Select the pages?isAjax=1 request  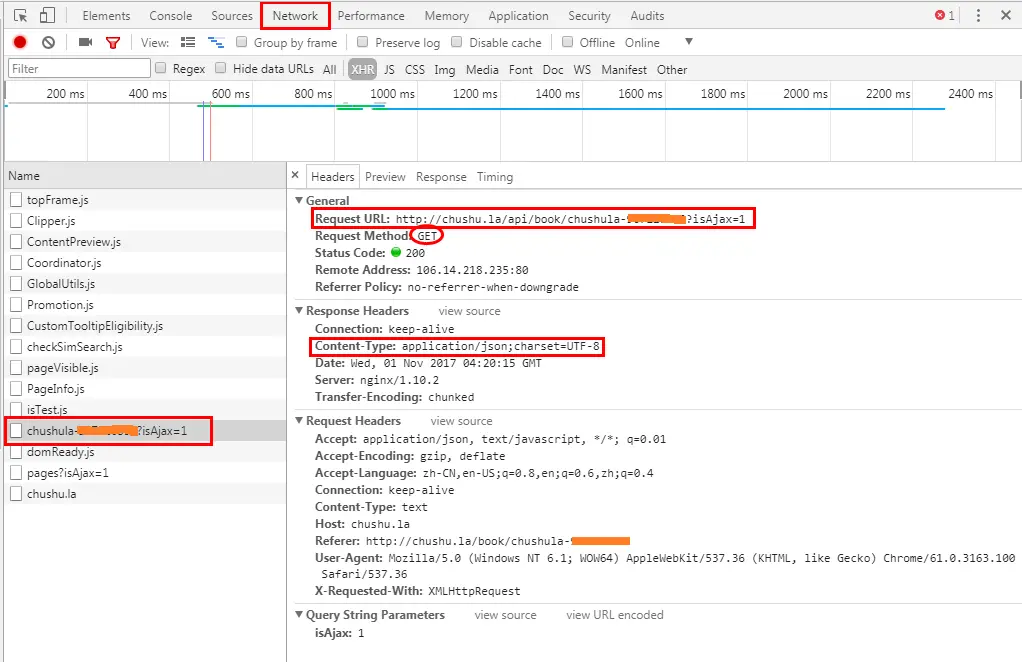click(145, 473)
